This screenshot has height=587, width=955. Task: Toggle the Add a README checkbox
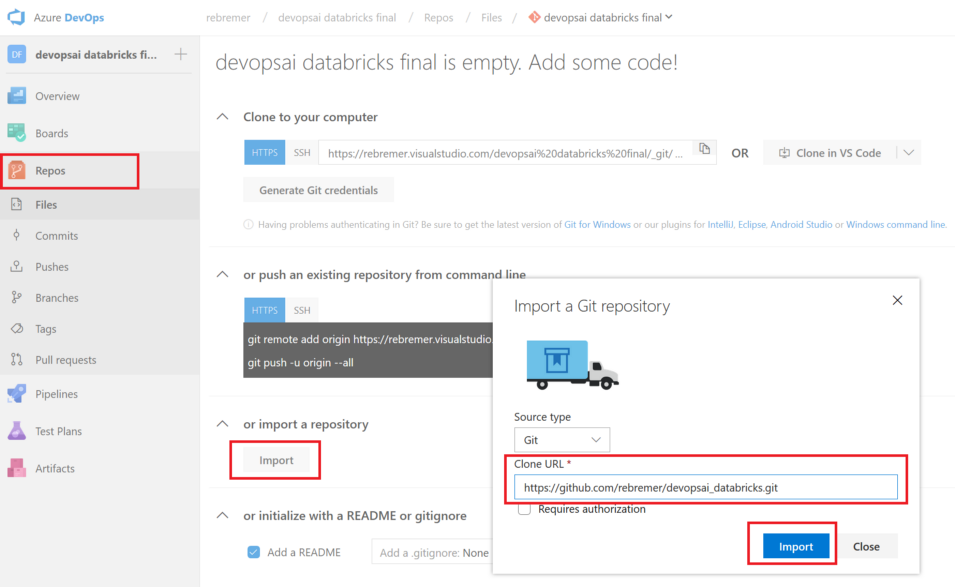click(x=253, y=552)
